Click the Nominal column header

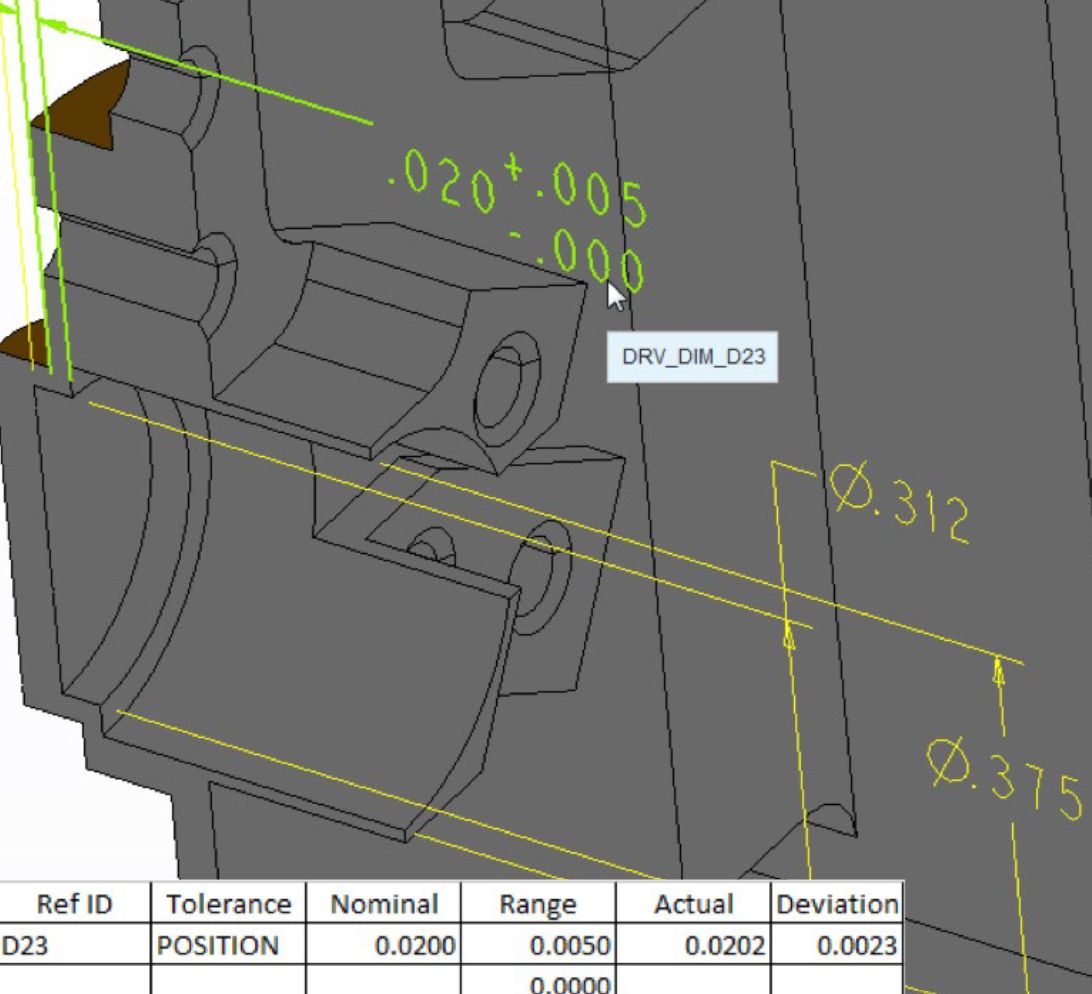tap(384, 904)
